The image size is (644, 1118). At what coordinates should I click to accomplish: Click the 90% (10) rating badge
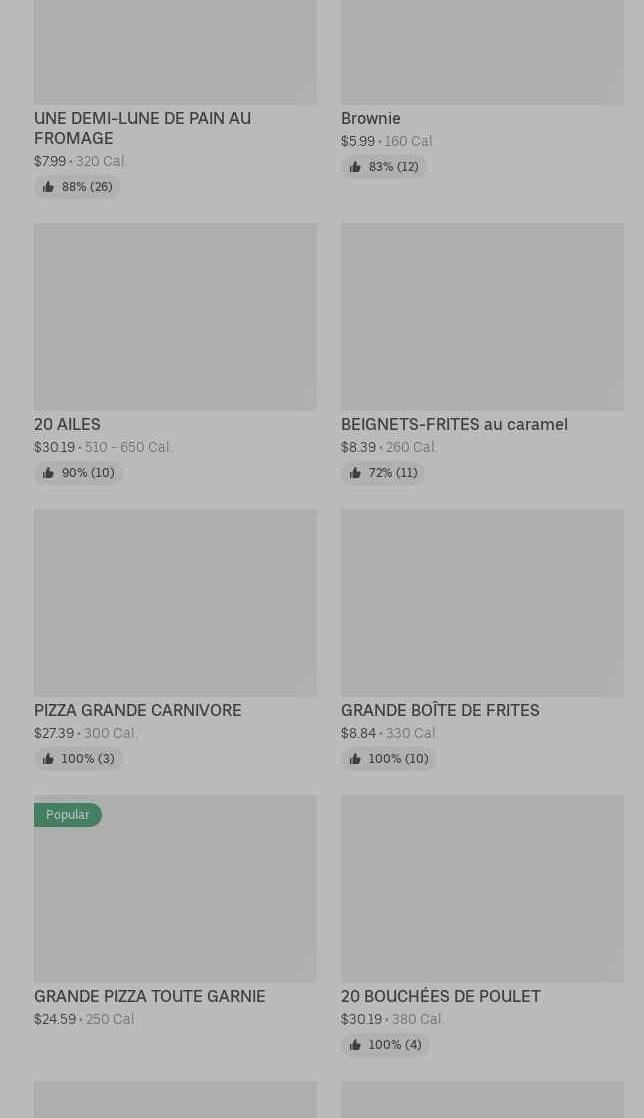pos(79,473)
